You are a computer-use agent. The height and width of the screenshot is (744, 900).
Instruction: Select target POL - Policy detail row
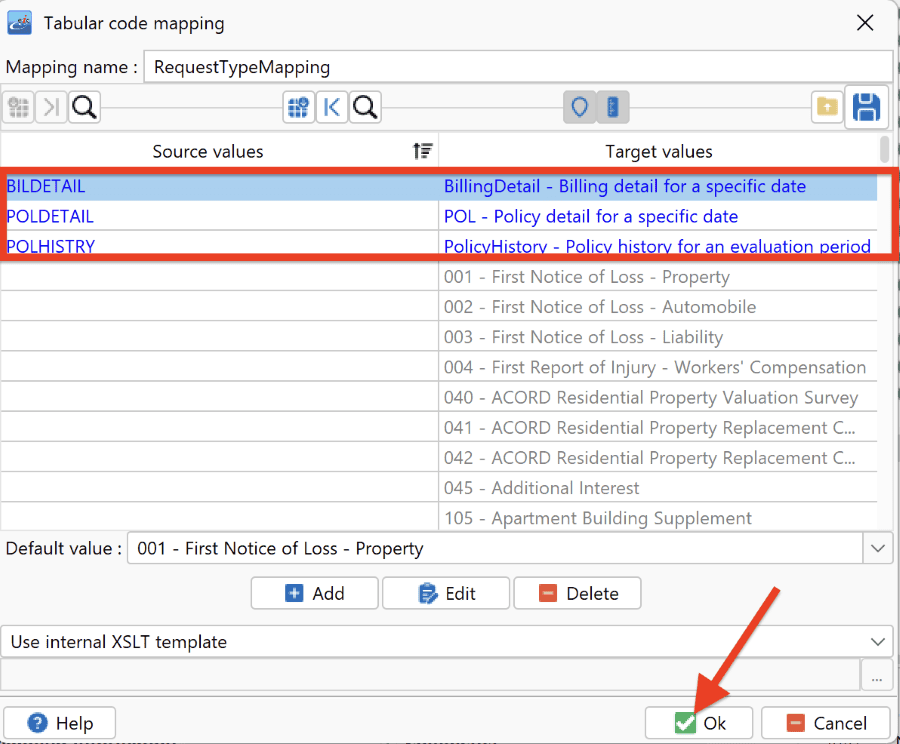click(x=658, y=216)
